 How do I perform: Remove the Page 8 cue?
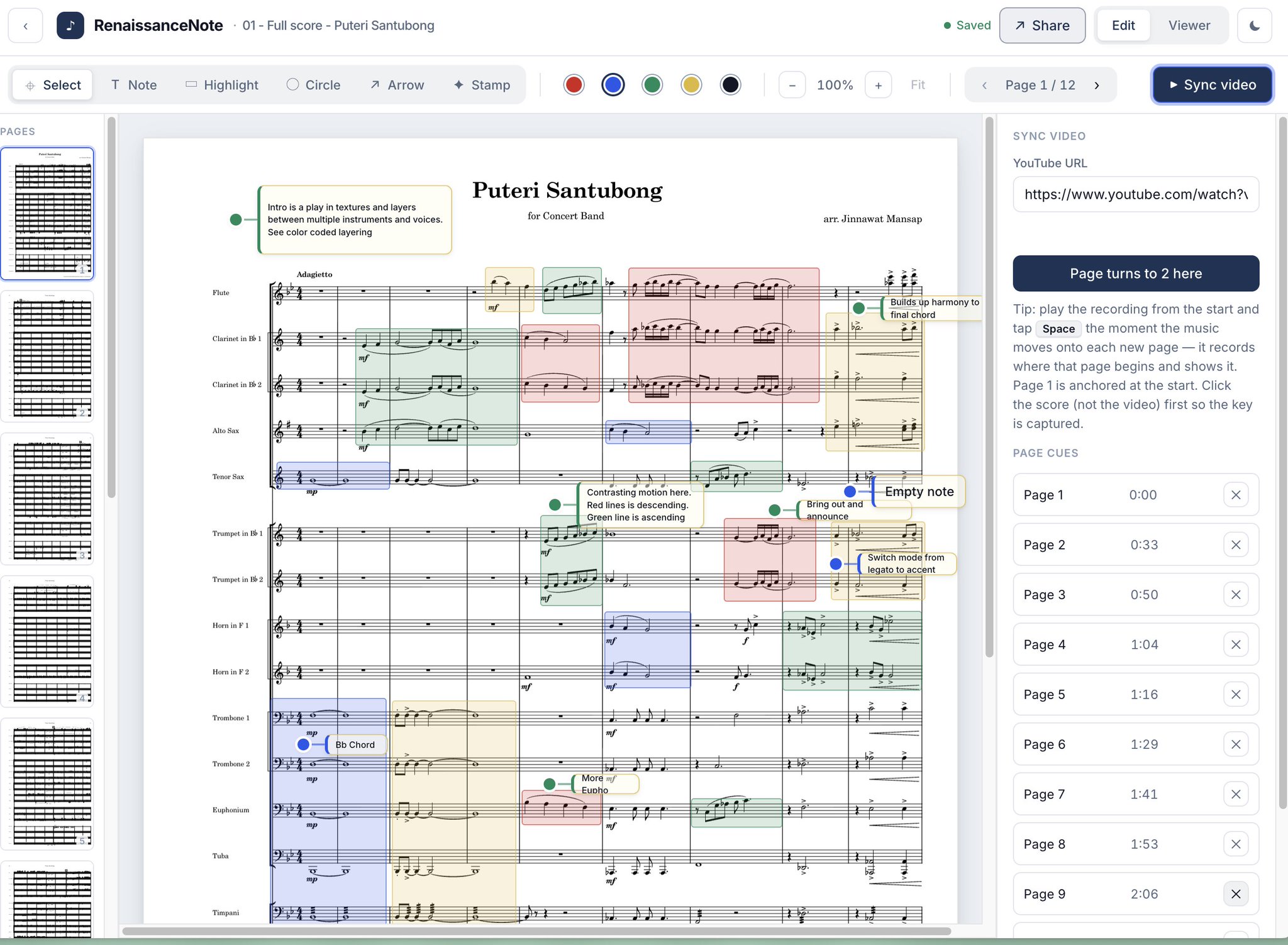[1236, 844]
